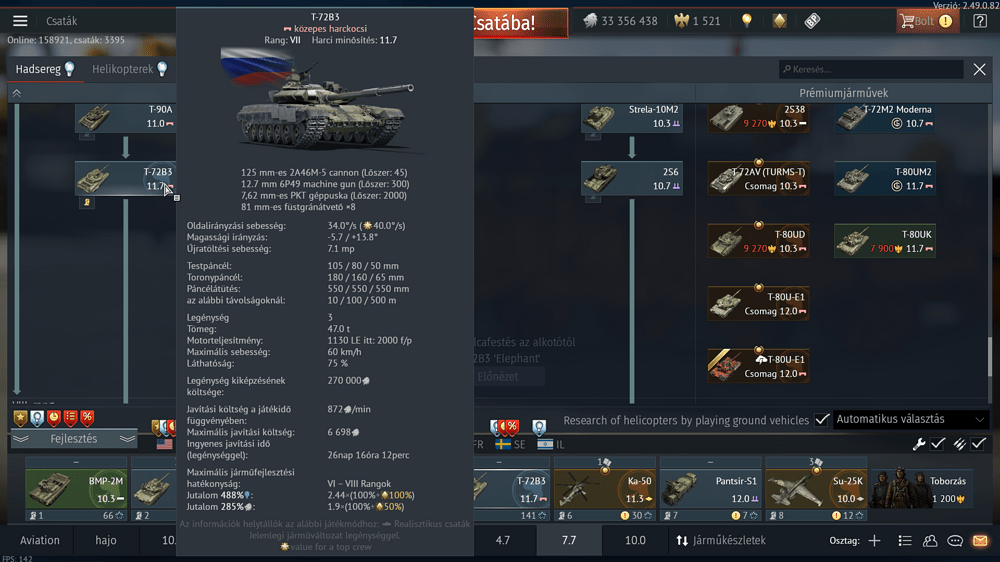Image resolution: width=1000 pixels, height=562 pixels.
Task: Open Automatikus választás dropdown
Action: 911,419
